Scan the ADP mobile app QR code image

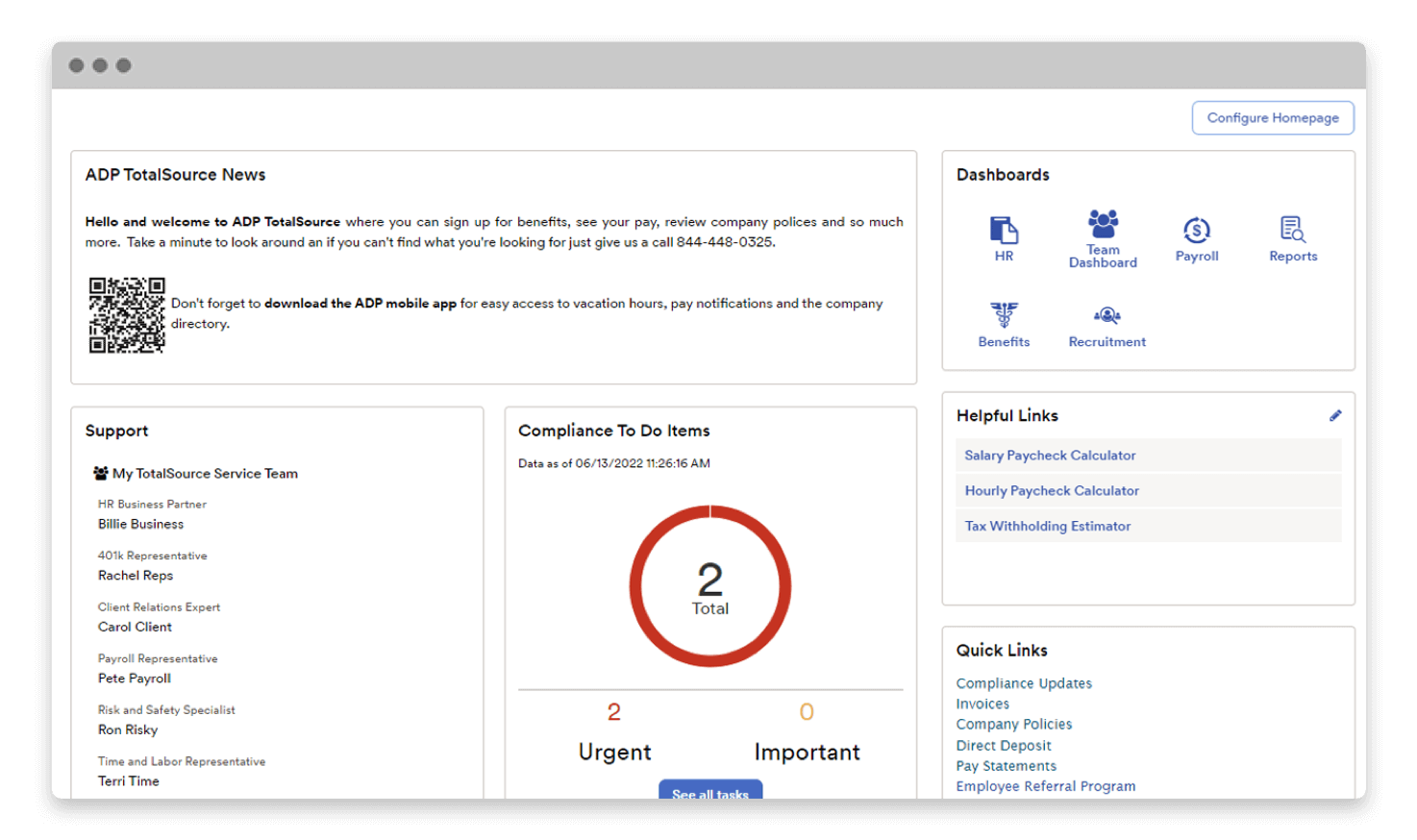(127, 315)
